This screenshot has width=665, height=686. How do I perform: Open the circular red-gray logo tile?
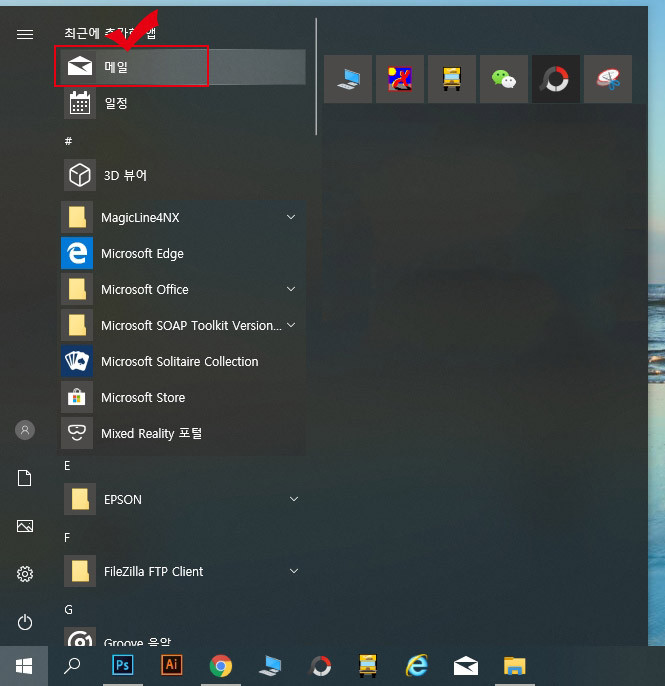tap(556, 79)
